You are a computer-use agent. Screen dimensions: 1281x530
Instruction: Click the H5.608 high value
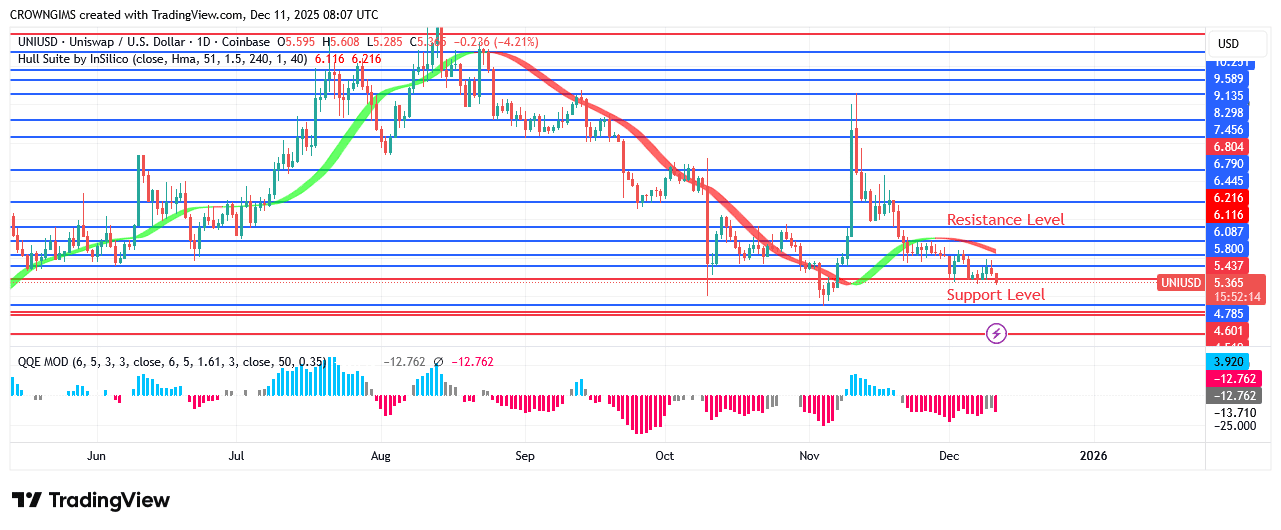point(341,42)
